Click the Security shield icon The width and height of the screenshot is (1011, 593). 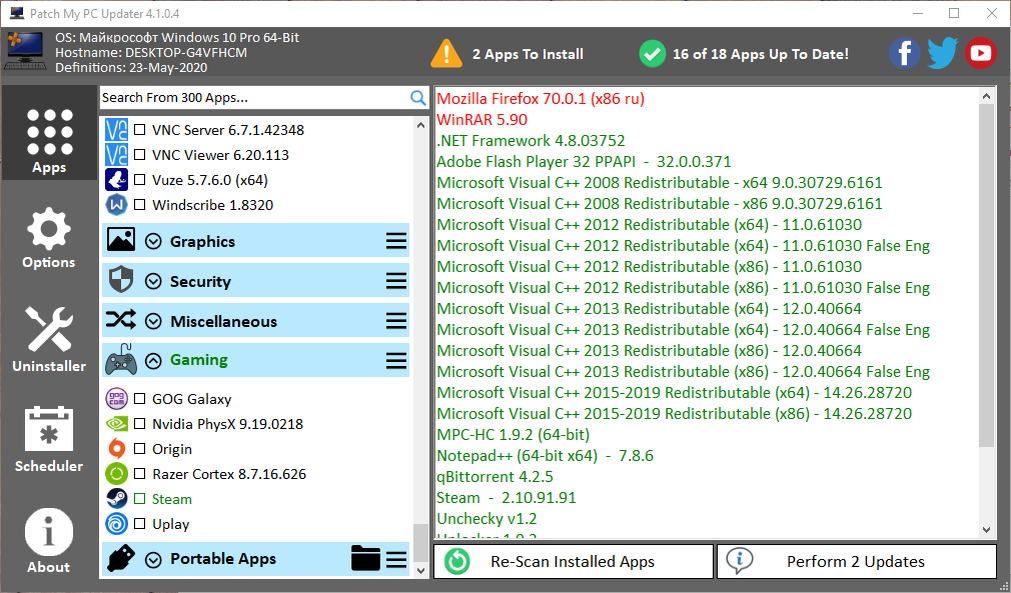[x=121, y=280]
